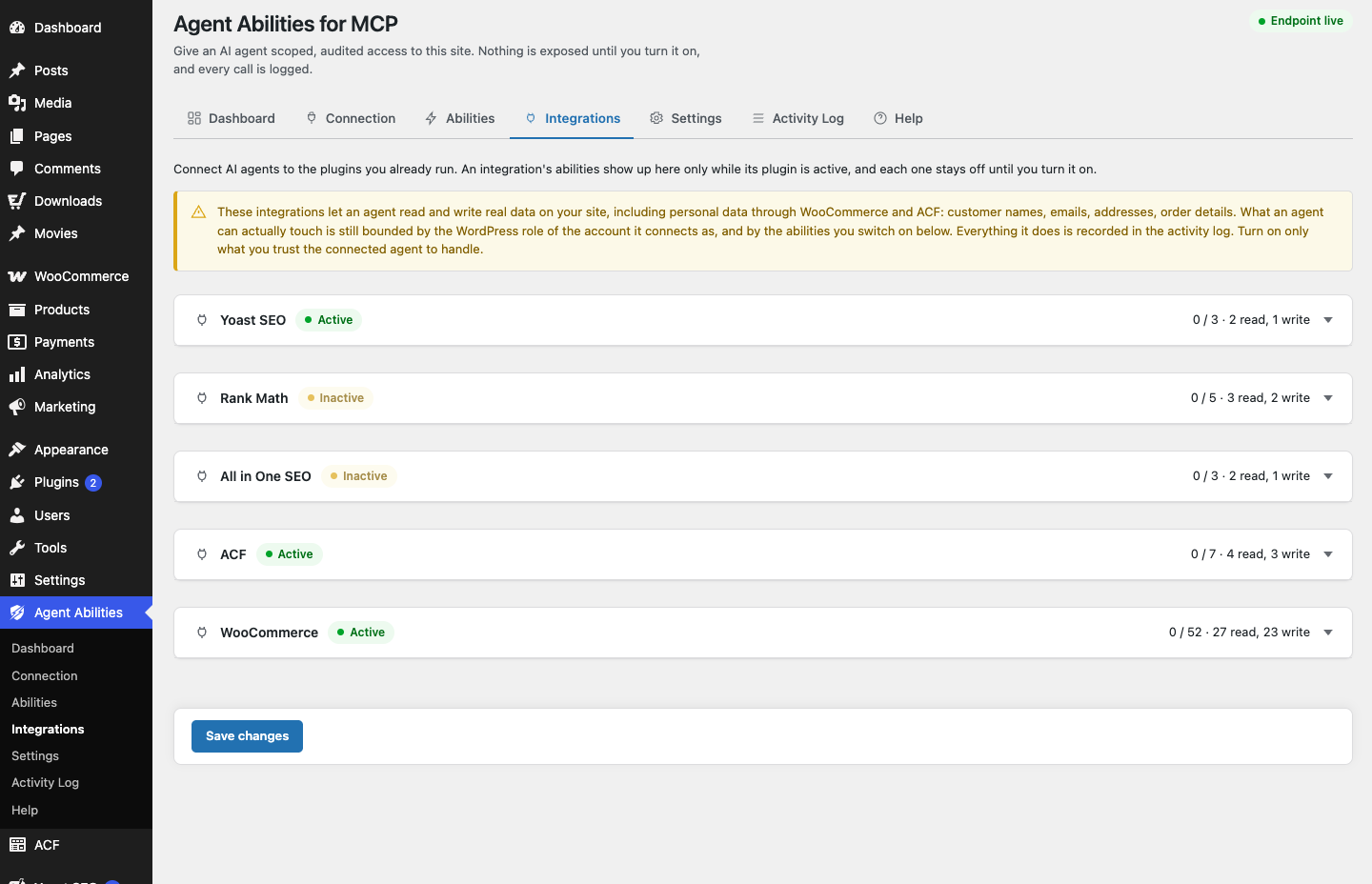Expand the Yoast SEO integration arrow
This screenshot has height=884, width=1372.
point(1328,320)
